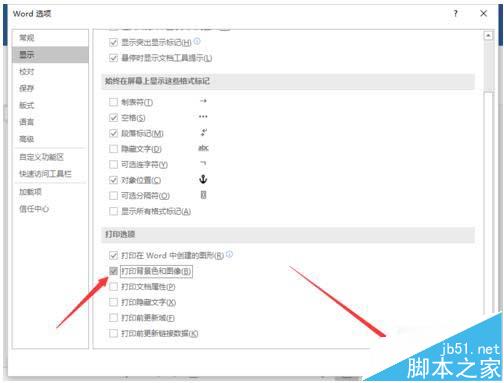
Task: Enable 打印前更新域 checkbox
Action: tap(113, 317)
